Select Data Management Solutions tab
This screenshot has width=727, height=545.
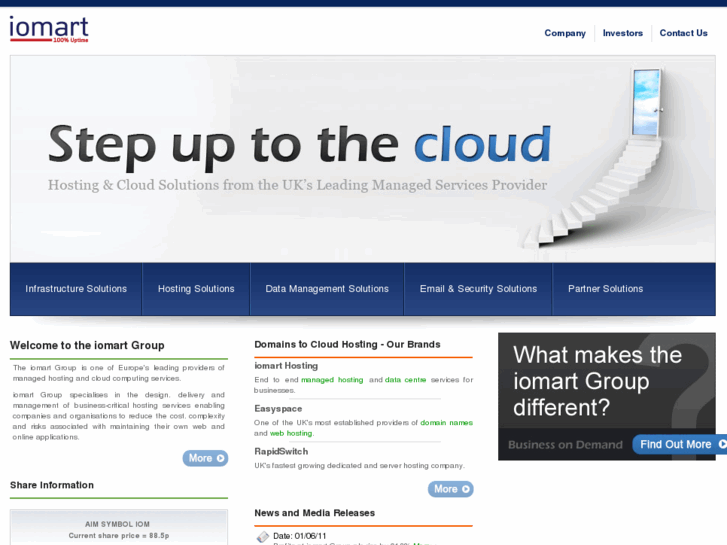coord(327,289)
